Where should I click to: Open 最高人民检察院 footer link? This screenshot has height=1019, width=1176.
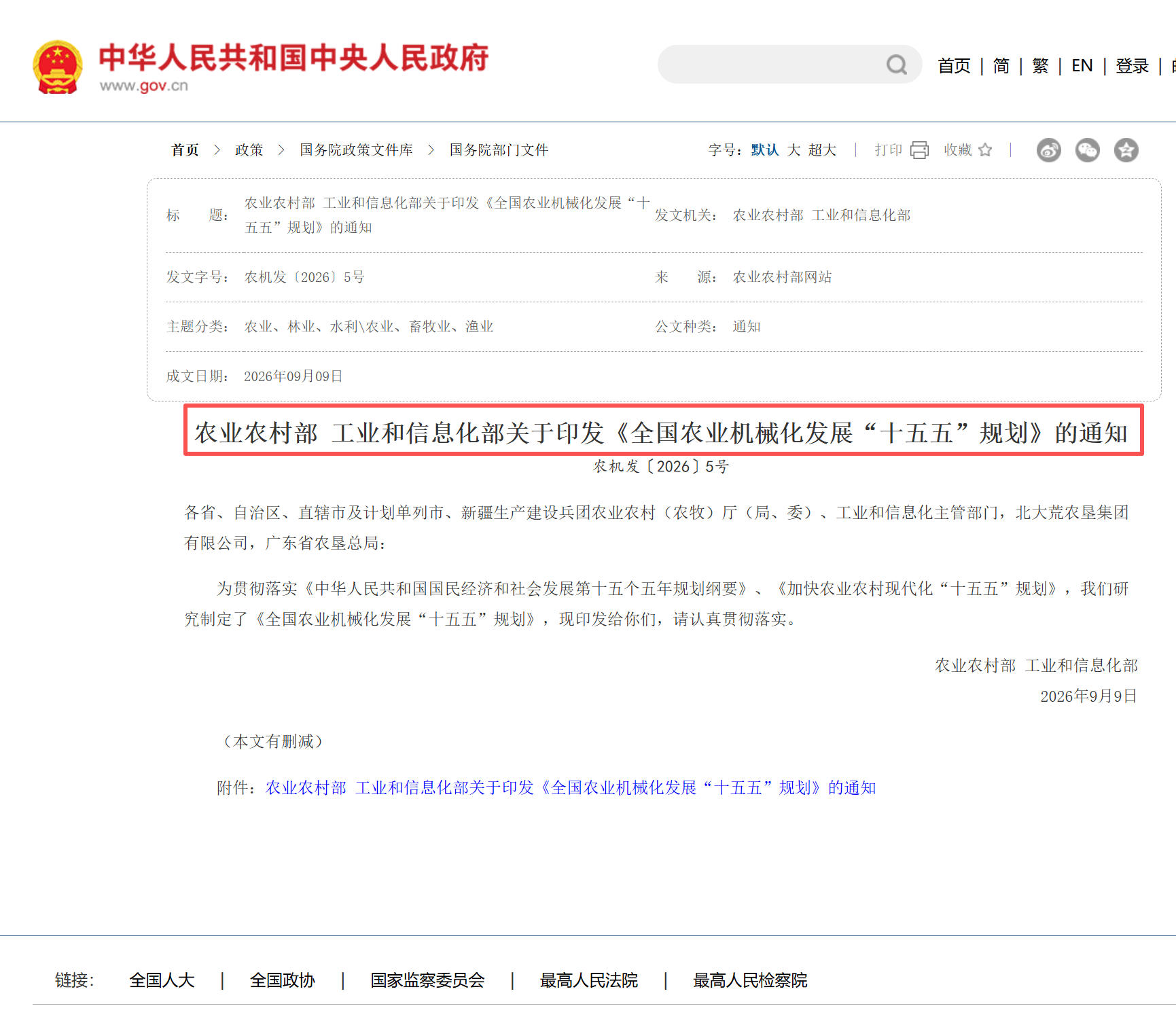(x=750, y=980)
